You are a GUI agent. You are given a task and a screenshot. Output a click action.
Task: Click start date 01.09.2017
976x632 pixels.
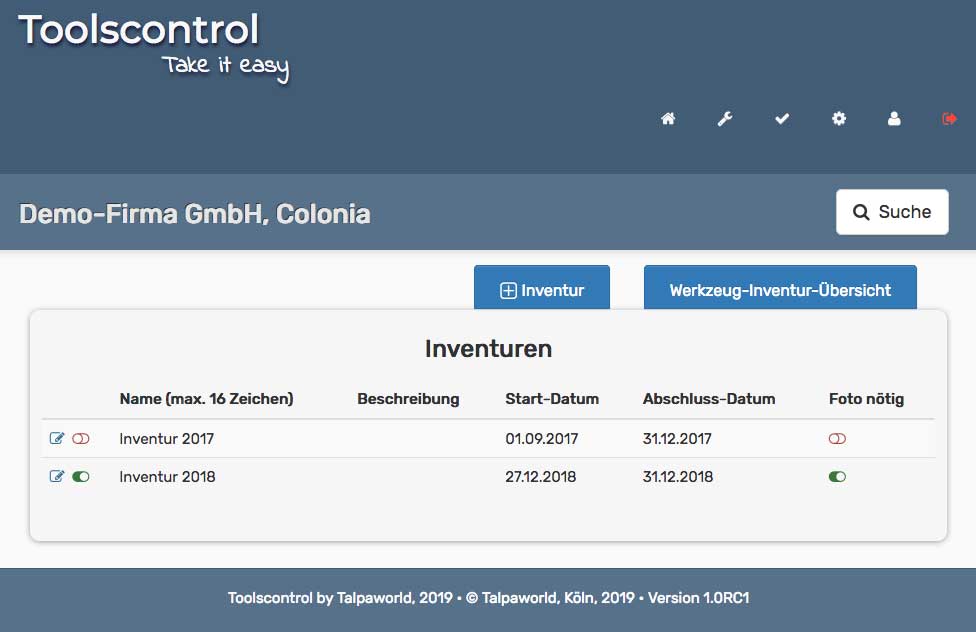point(542,438)
